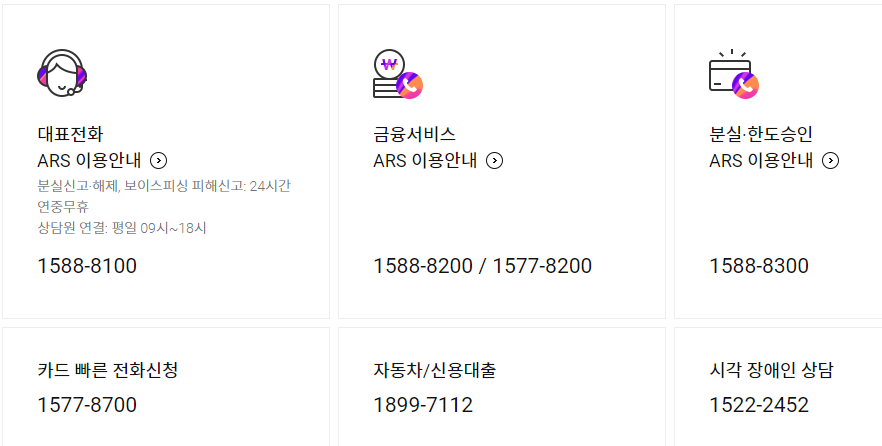Click 시각 장애인 상담 number 1522-2452
This screenshot has width=882, height=446.
[x=759, y=405]
